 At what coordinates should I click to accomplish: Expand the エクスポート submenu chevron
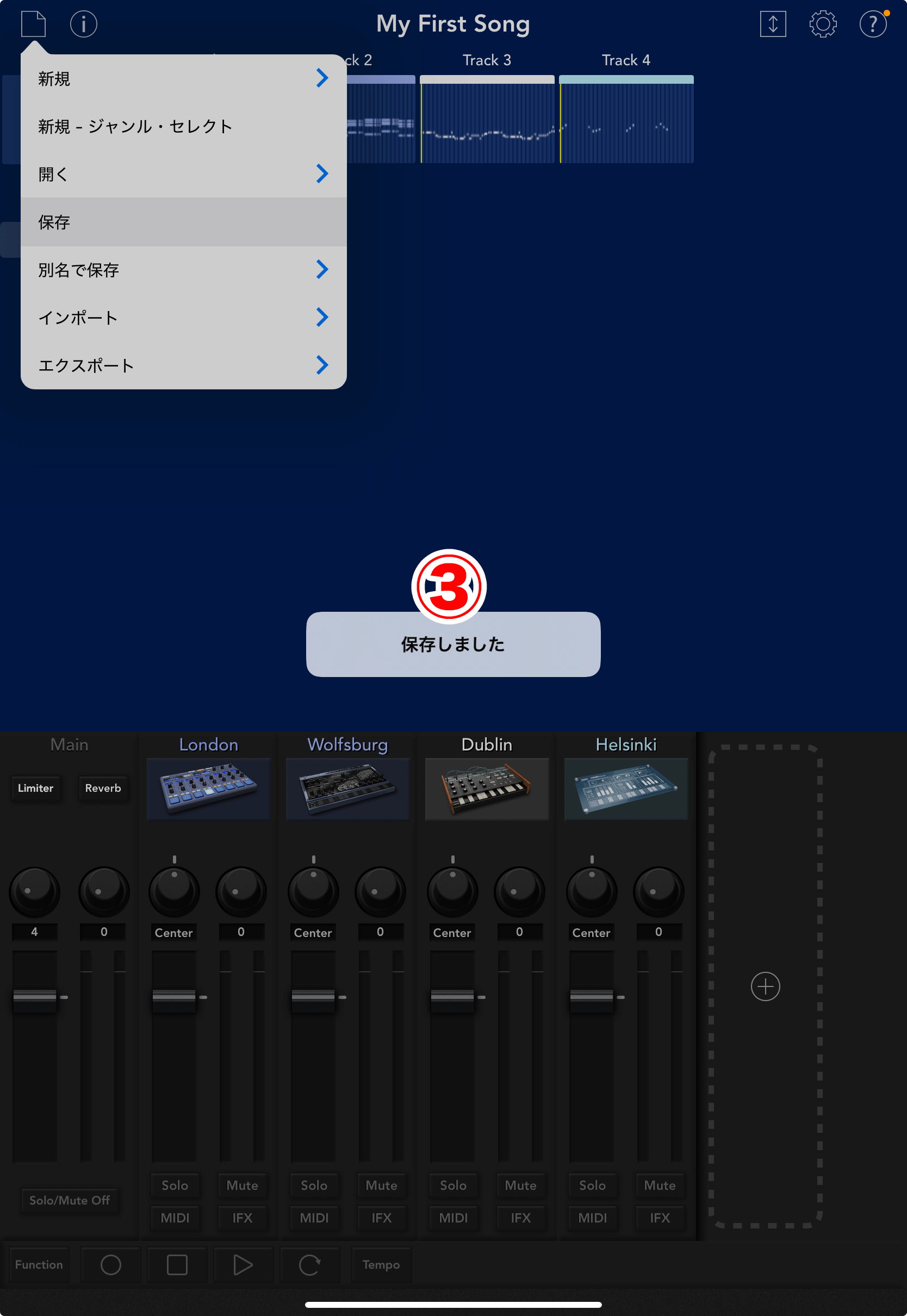click(x=322, y=365)
